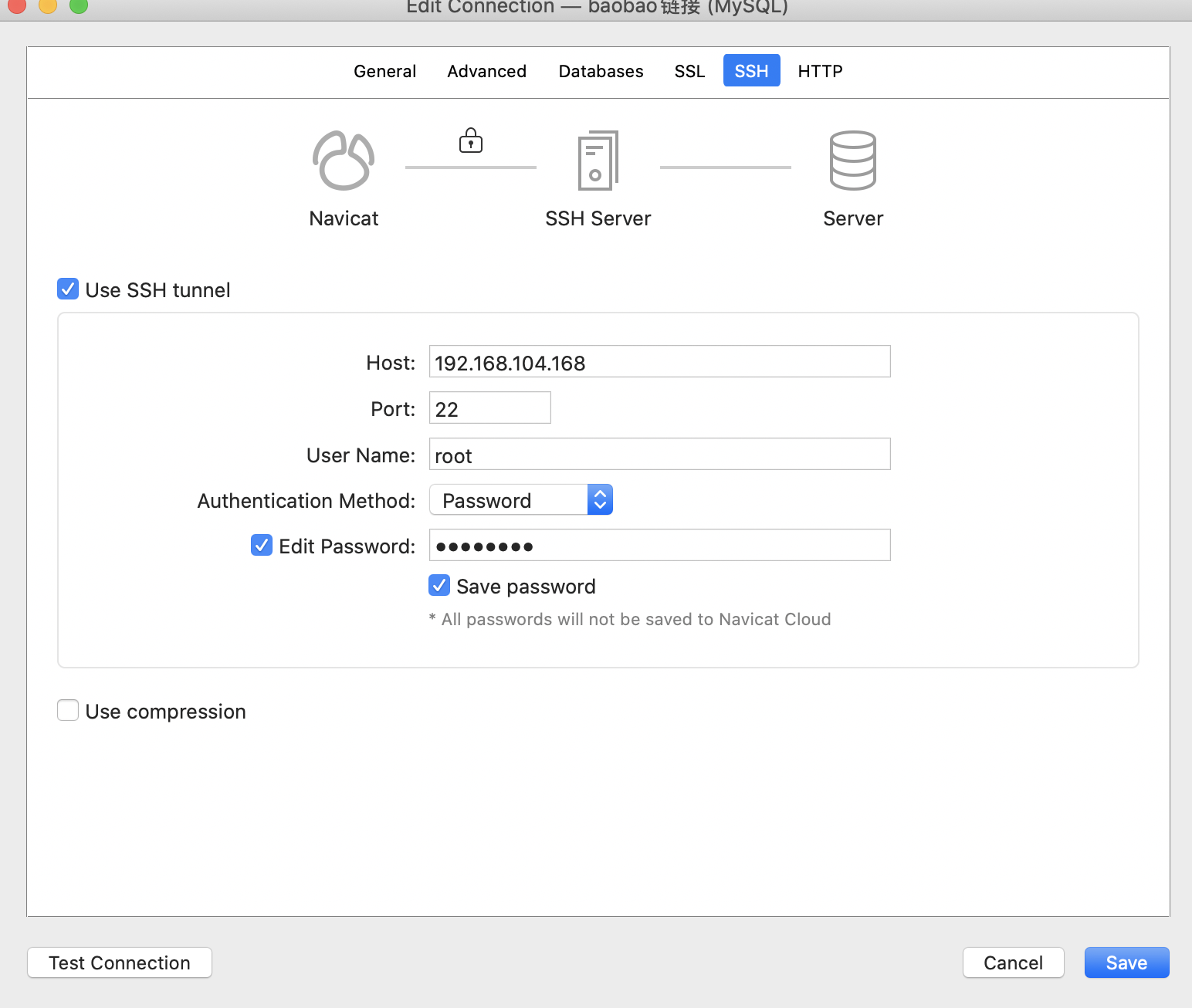Click the Cancel button
Image resolution: width=1192 pixels, height=1008 pixels.
coord(1014,962)
